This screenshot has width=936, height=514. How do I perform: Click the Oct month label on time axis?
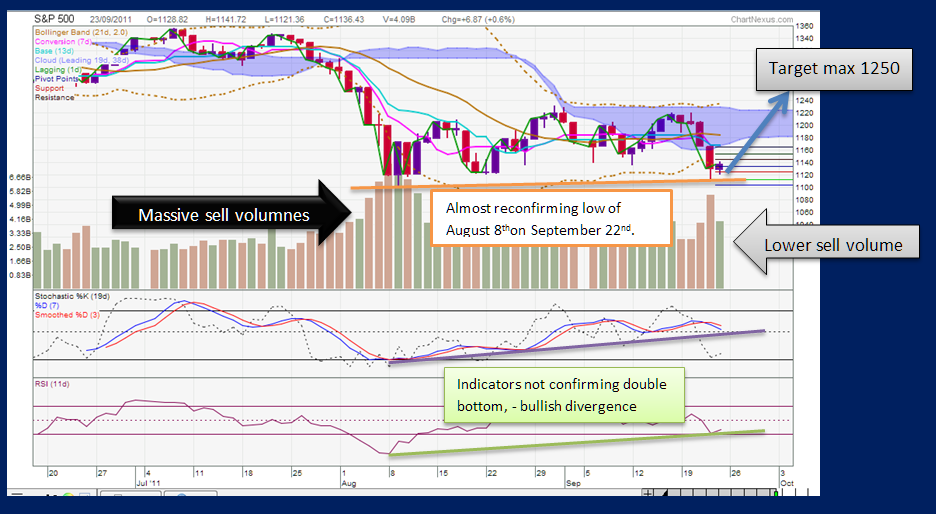787,483
